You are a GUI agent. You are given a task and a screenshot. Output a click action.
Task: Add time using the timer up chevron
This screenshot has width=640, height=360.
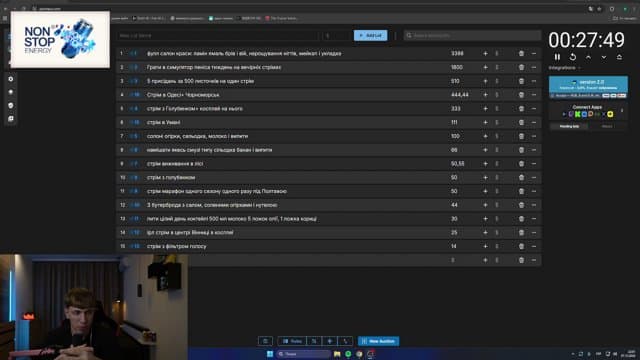588,57
